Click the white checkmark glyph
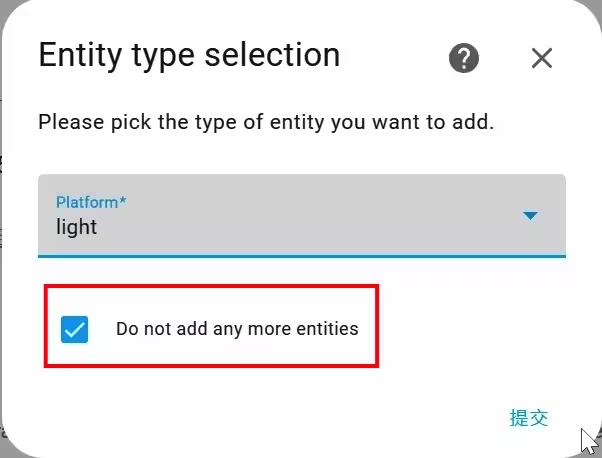The image size is (602, 458). pyautogui.click(x=74, y=329)
